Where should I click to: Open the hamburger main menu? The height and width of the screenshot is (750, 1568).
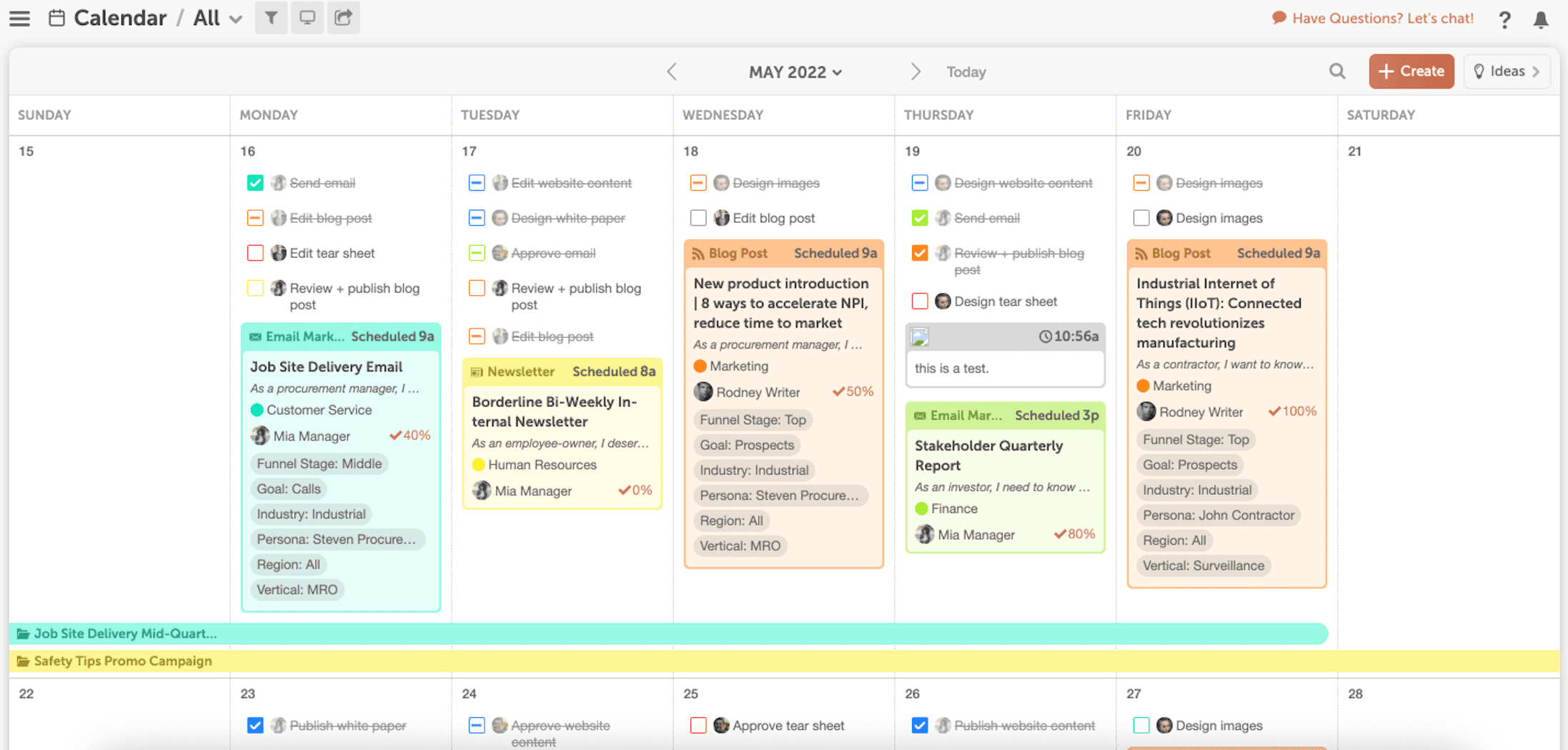pos(20,18)
